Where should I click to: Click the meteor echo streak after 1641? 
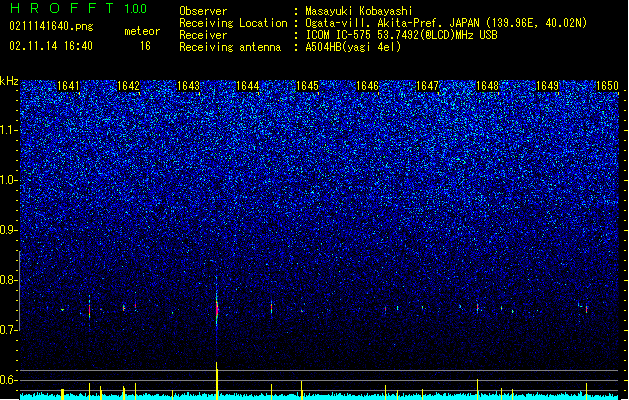(89, 310)
